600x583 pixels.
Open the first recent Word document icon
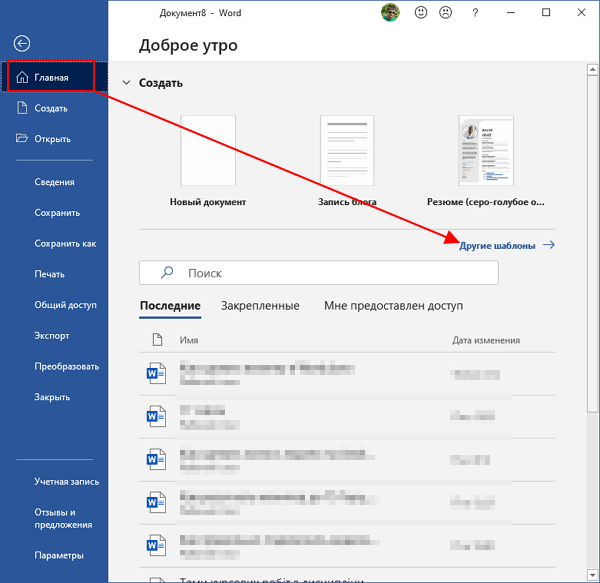[157, 373]
